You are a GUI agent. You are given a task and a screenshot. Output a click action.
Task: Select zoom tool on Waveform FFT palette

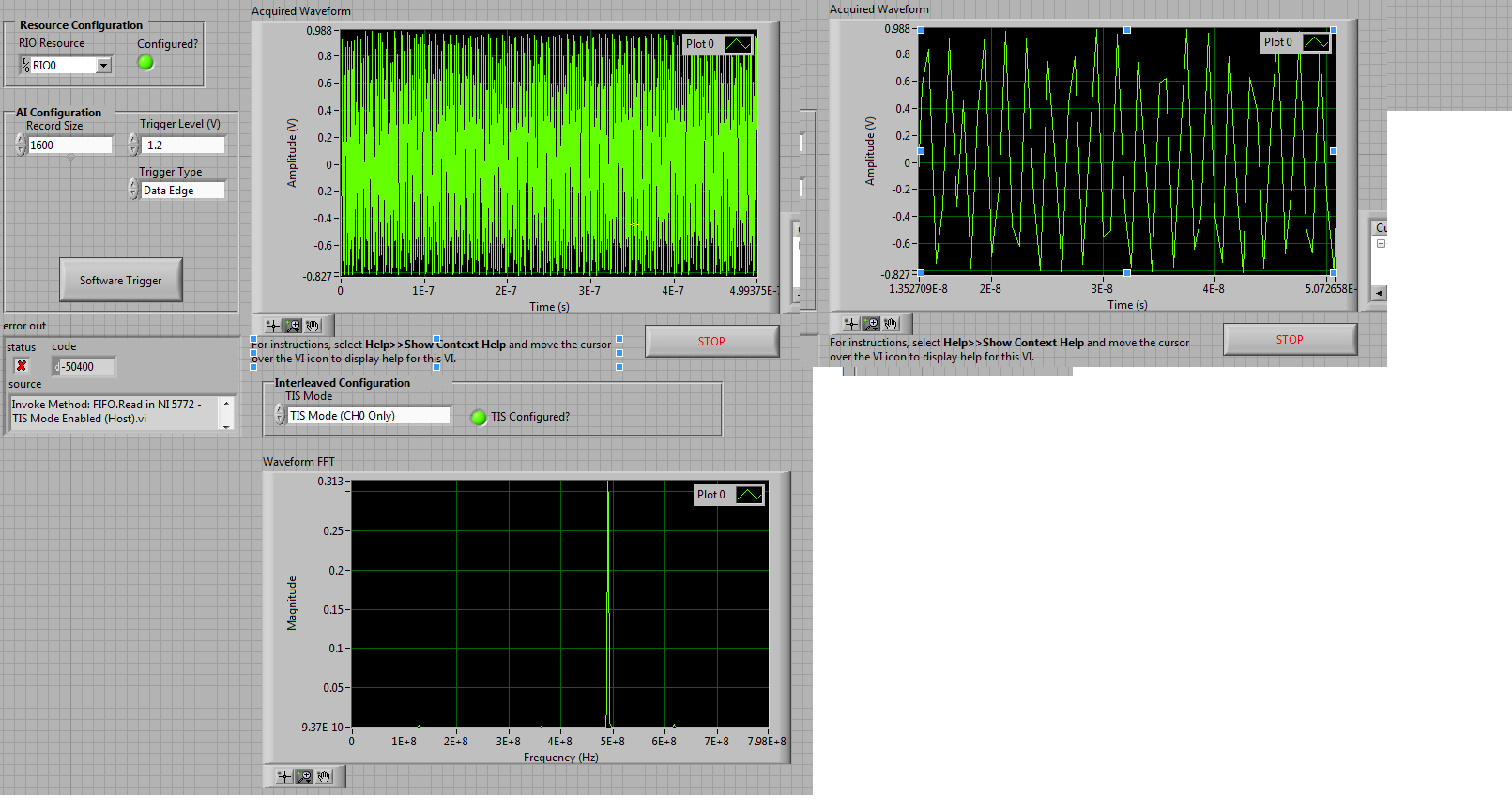click(304, 776)
